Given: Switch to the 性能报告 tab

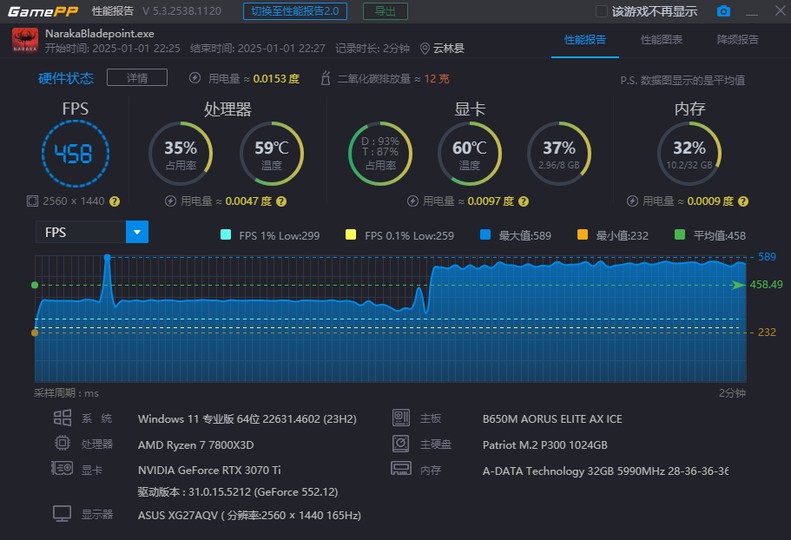Looking at the screenshot, I should 585,40.
